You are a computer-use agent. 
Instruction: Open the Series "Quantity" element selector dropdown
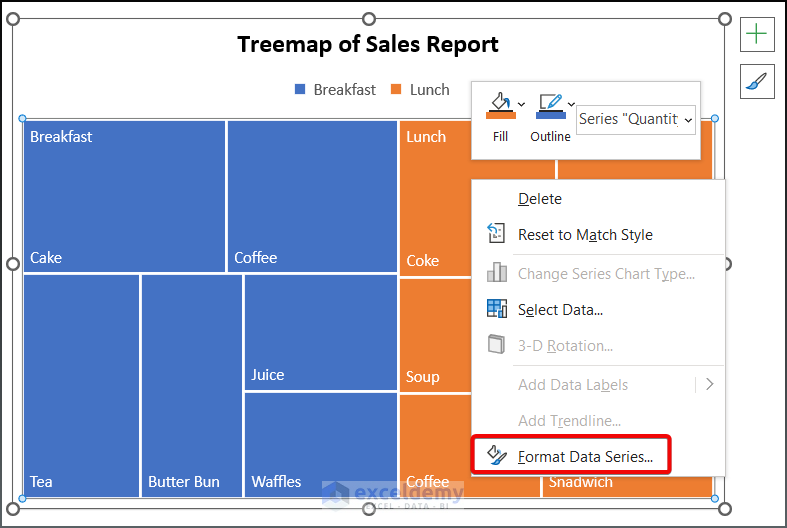click(x=636, y=119)
